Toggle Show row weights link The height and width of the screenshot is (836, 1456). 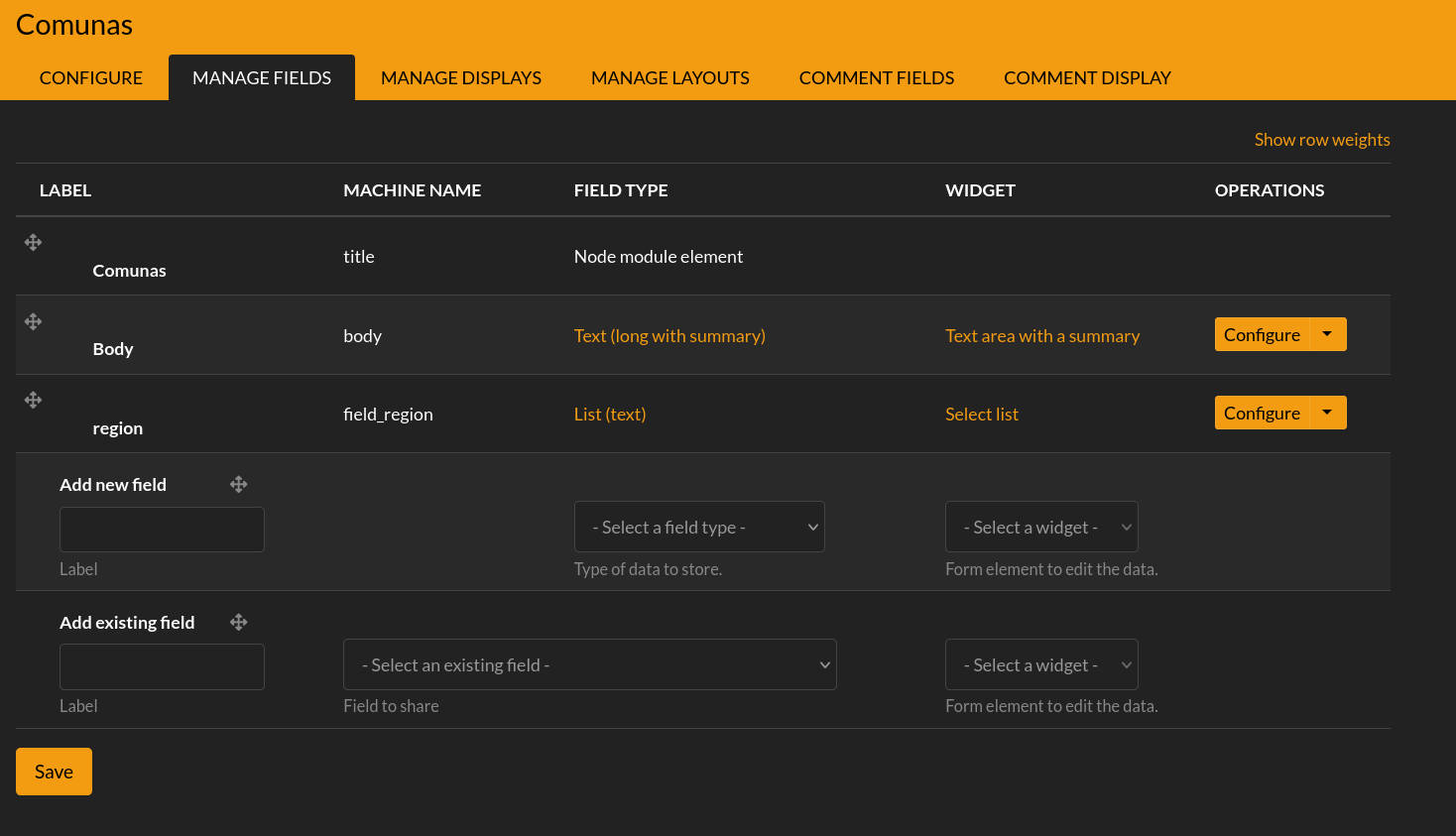click(1321, 140)
